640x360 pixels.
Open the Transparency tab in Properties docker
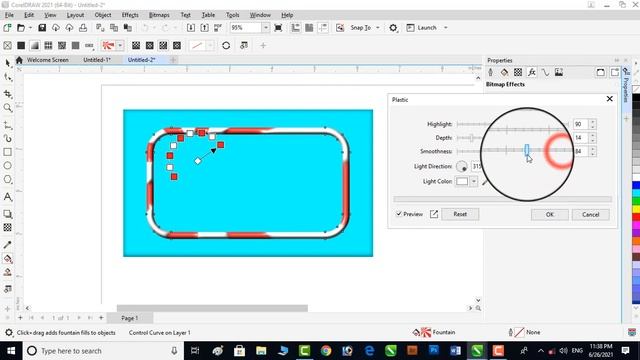coord(518,72)
